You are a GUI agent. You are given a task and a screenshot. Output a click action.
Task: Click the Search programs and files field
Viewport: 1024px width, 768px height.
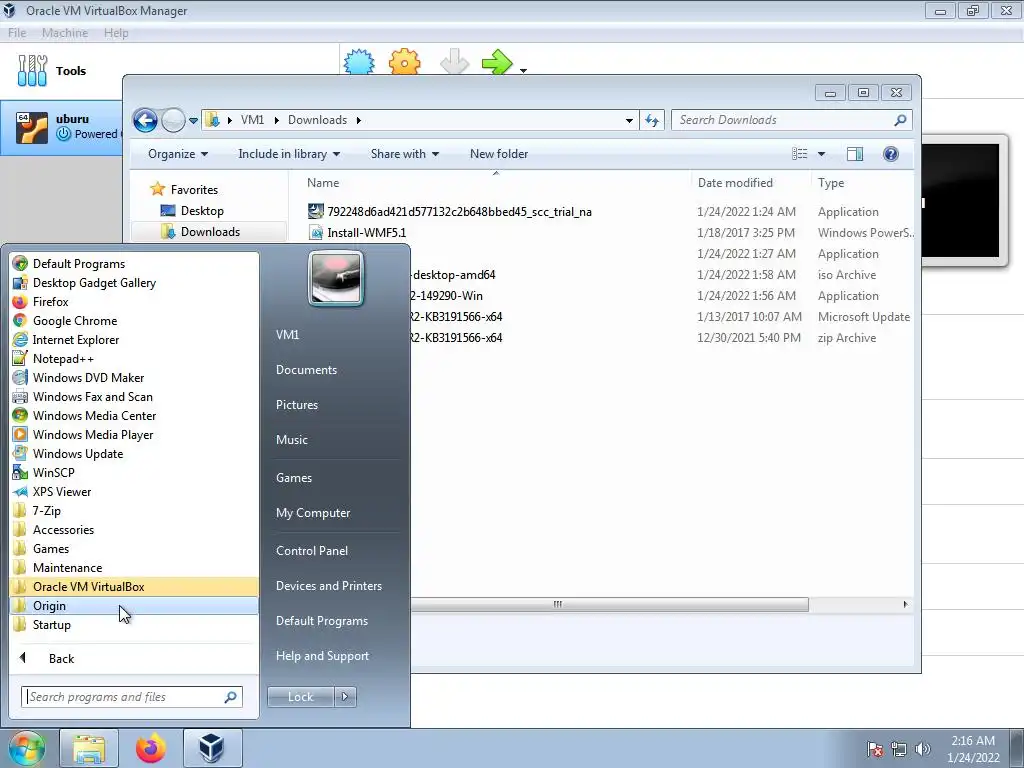[131, 697]
